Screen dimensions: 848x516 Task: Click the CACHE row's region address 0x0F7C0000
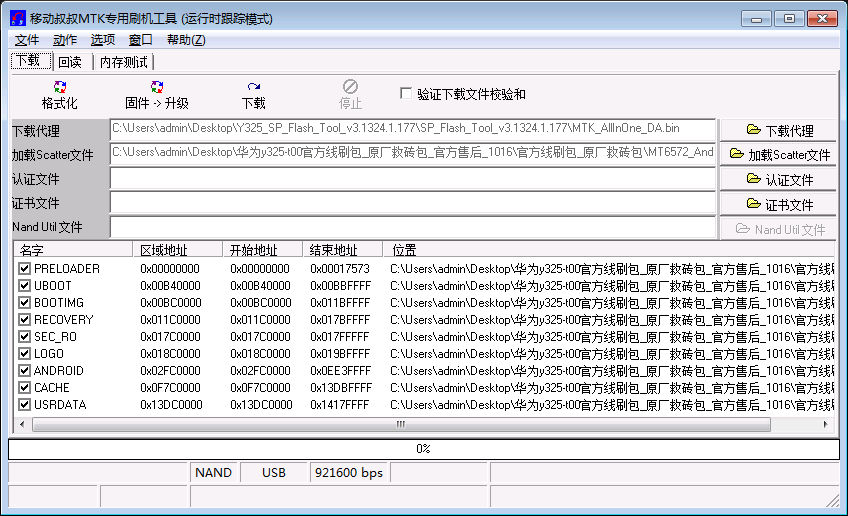[x=170, y=388]
